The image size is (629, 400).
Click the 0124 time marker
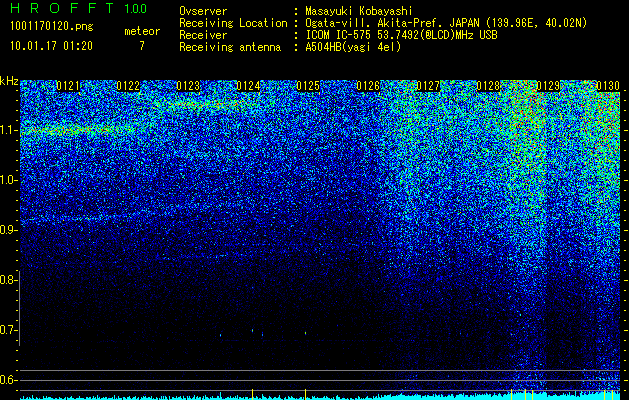248,86
